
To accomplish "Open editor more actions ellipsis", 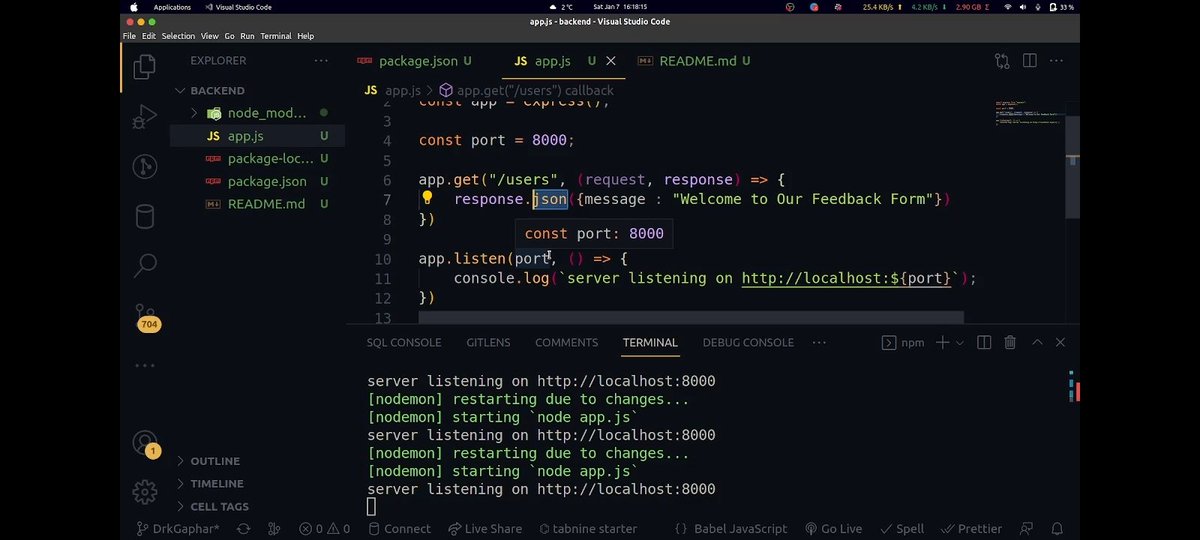I will pos(1057,61).
